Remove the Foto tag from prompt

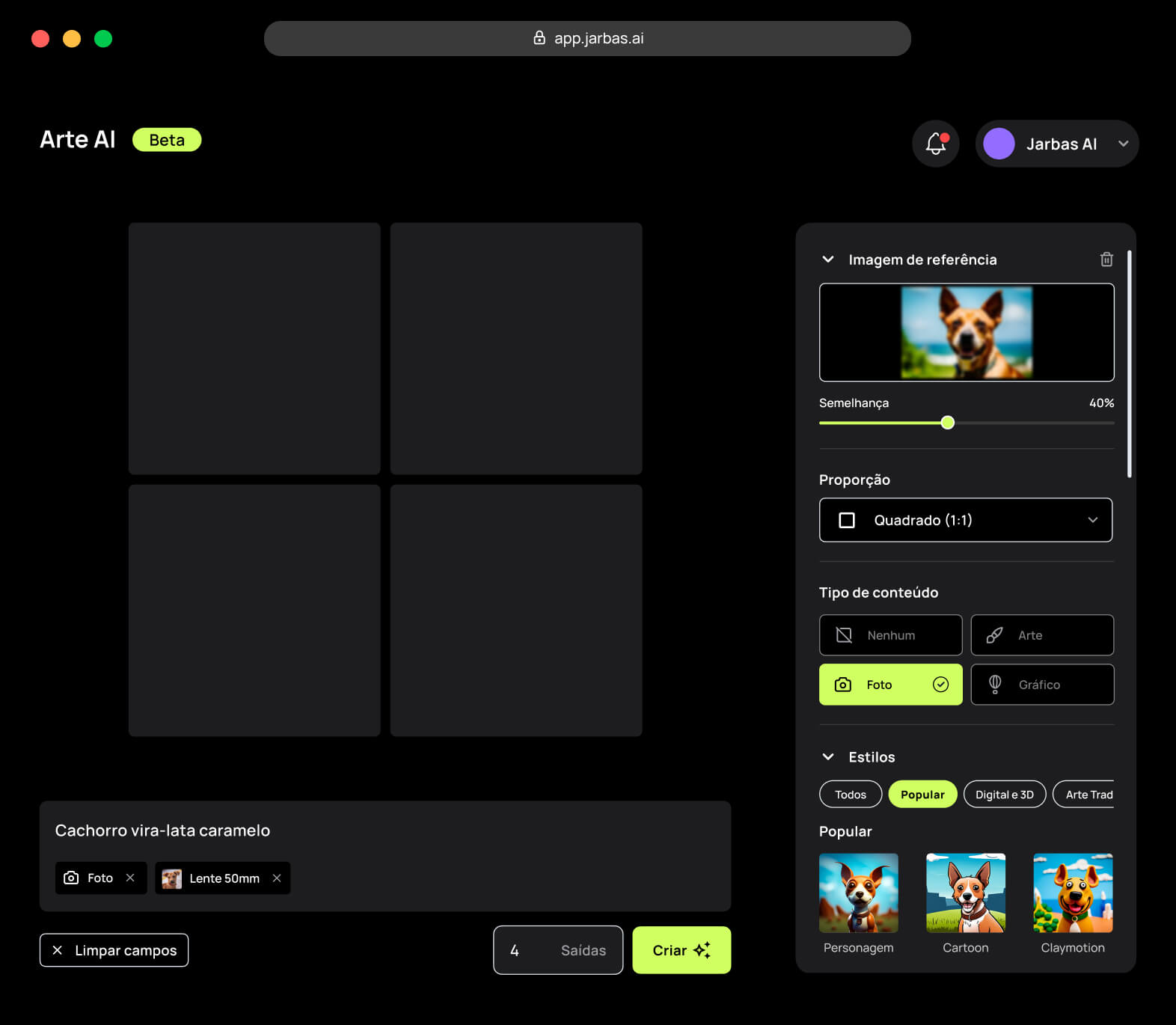point(130,878)
